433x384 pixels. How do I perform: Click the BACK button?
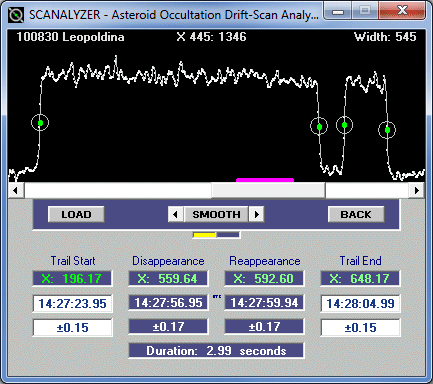click(356, 214)
